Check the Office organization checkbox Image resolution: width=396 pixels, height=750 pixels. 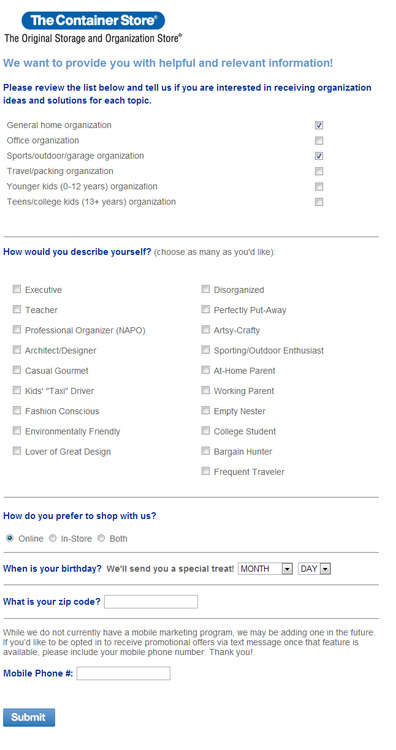(x=319, y=141)
